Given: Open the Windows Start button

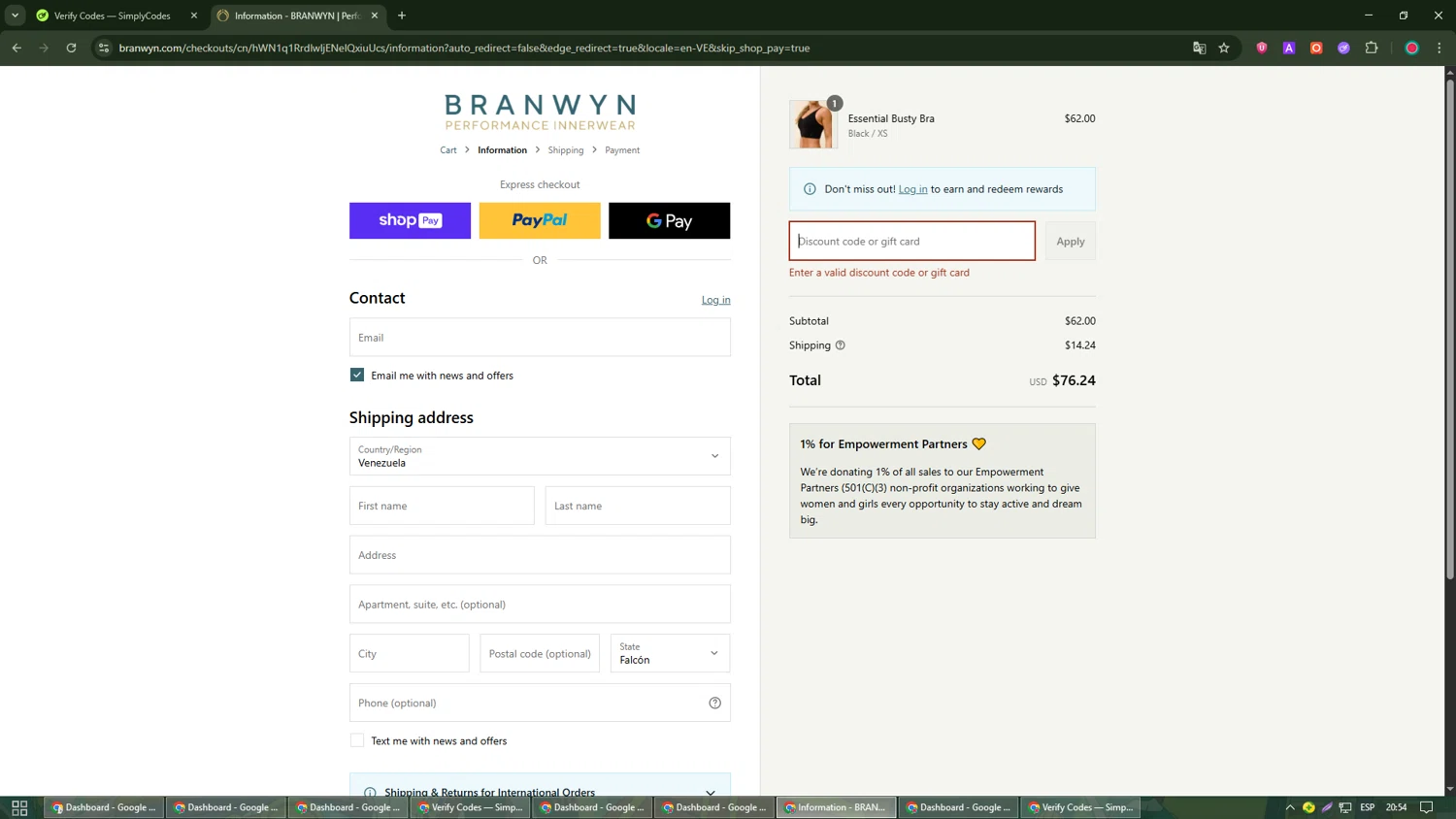Looking at the screenshot, I should (x=19, y=807).
